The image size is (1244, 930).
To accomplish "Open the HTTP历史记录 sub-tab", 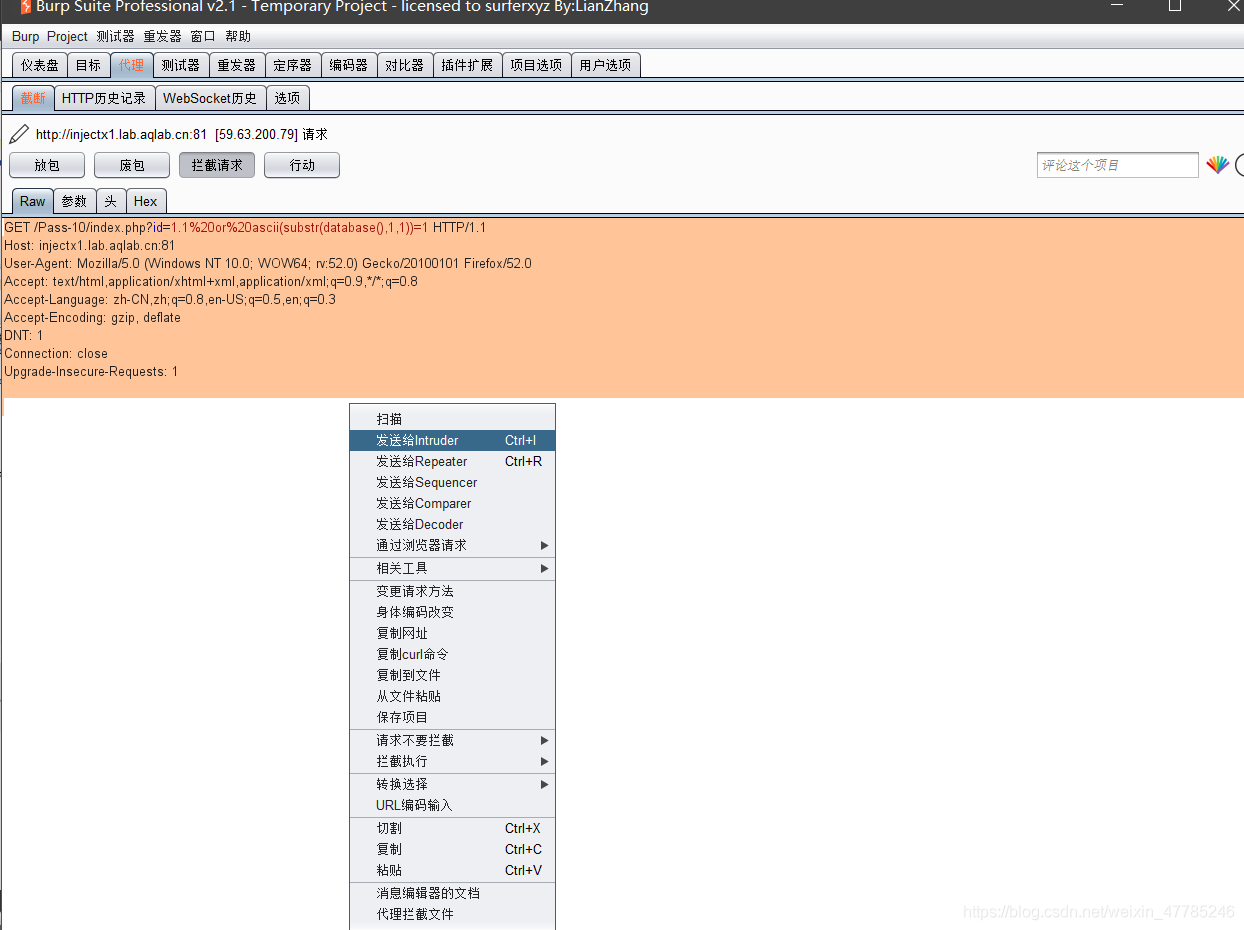I will (104, 98).
